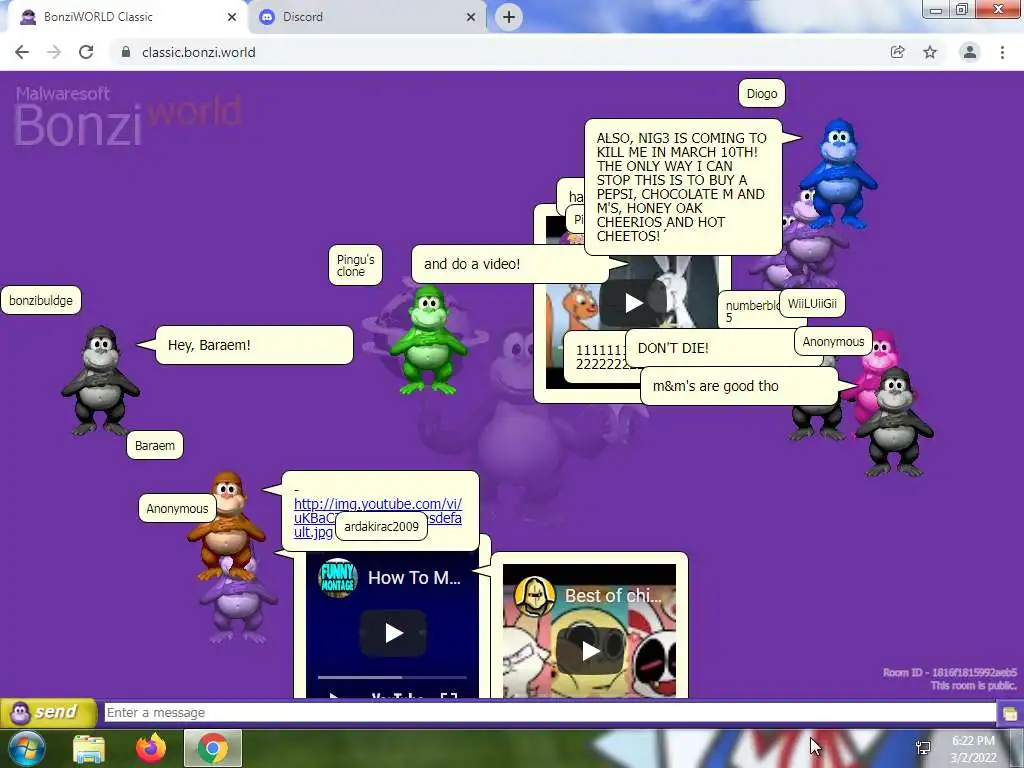Close the BonziWORLD Classic tab
The width and height of the screenshot is (1024, 768).
[x=232, y=17]
